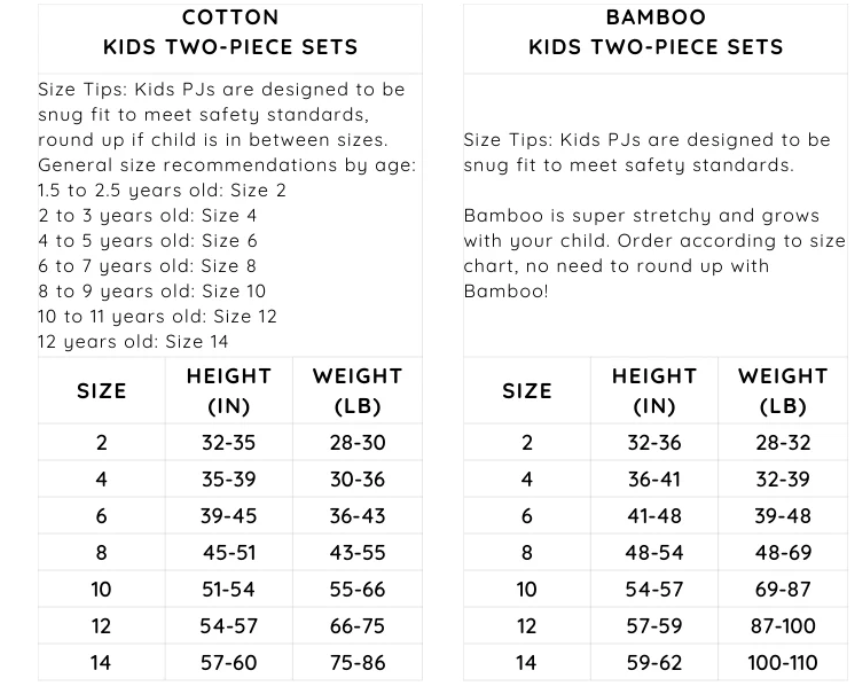The image size is (860, 682).
Task: Click the '12 years old: Size 14' line
Action: pyautogui.click(x=133, y=342)
